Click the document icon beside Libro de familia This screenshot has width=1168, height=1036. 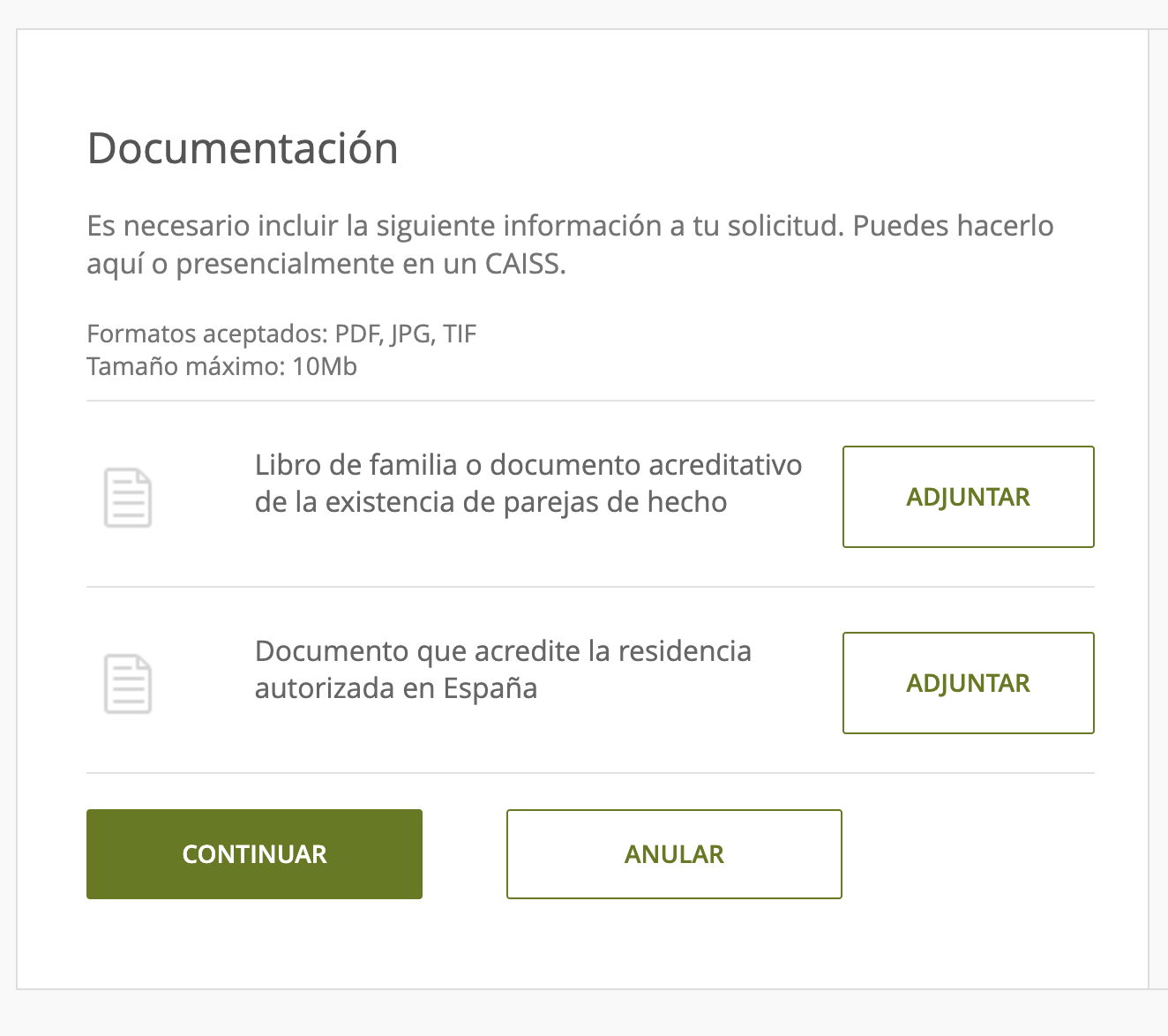tap(128, 498)
